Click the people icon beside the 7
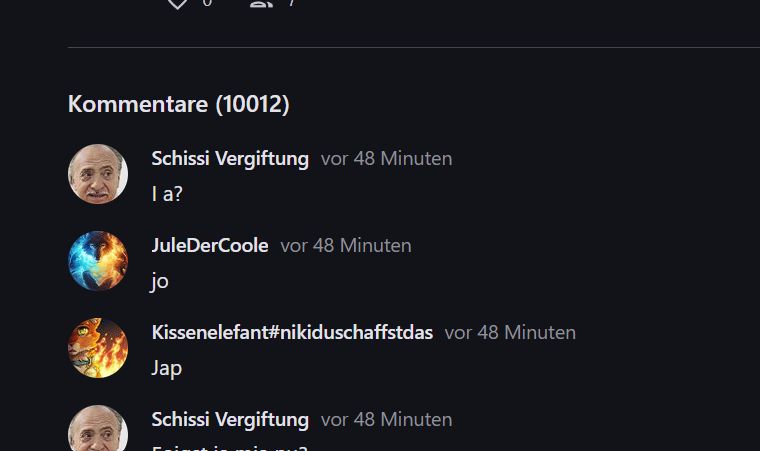 [x=261, y=3]
